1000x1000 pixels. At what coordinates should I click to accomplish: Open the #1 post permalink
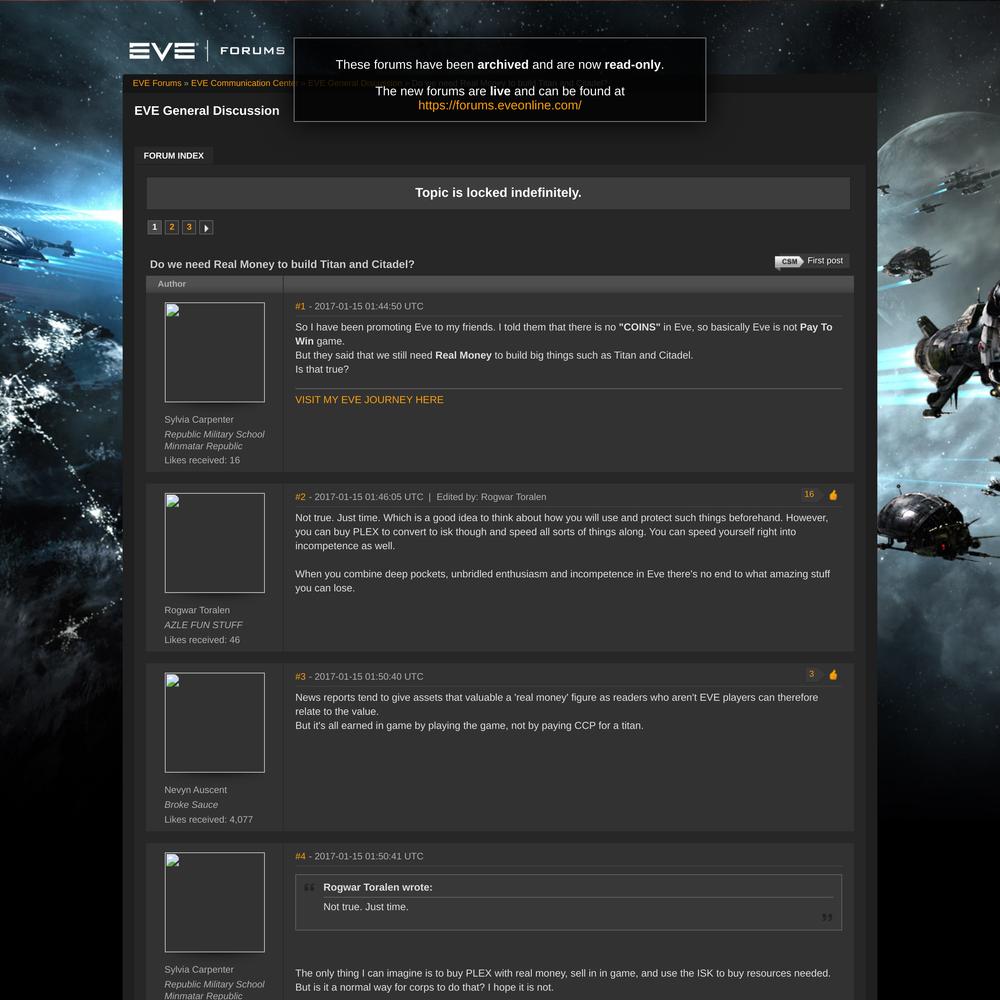tap(300, 306)
